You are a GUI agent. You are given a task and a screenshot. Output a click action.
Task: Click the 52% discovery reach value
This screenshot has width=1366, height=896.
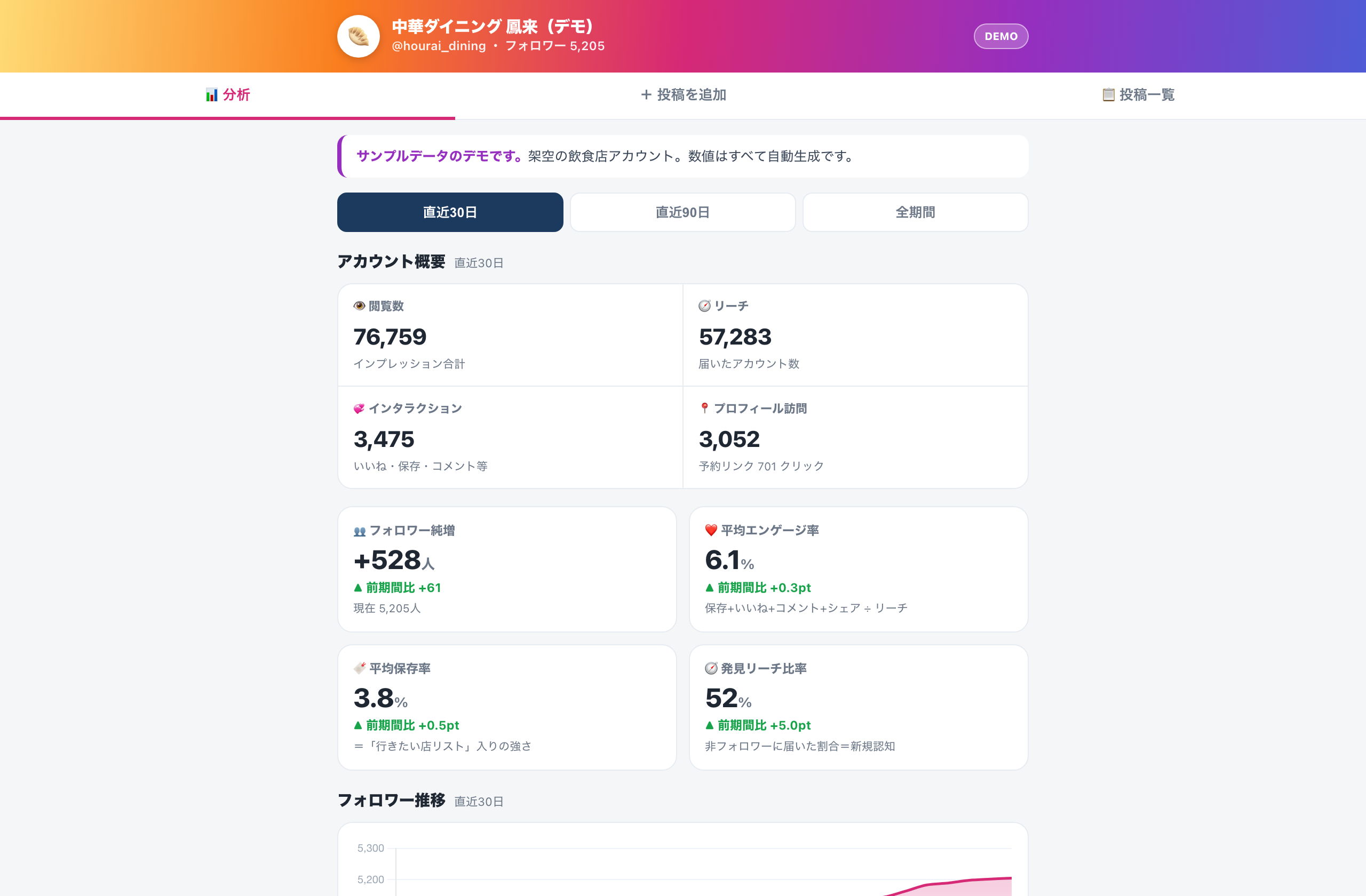point(728,699)
